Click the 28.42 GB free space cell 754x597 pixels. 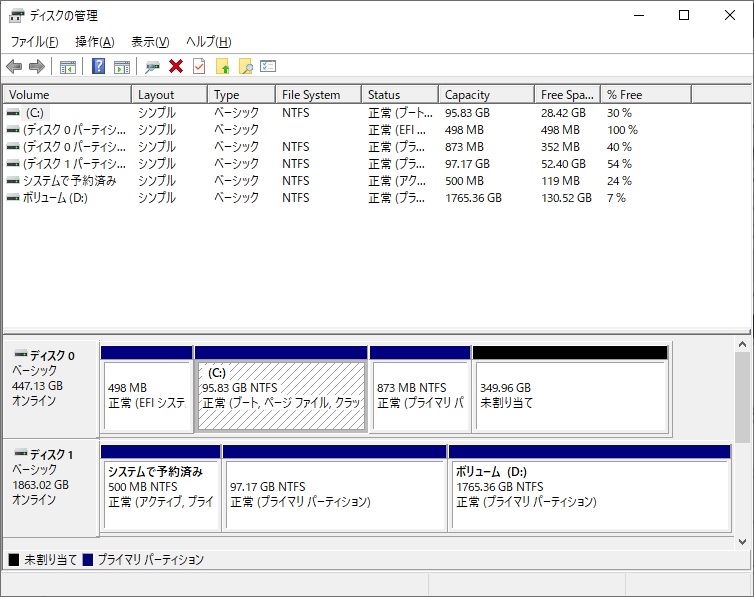563,113
